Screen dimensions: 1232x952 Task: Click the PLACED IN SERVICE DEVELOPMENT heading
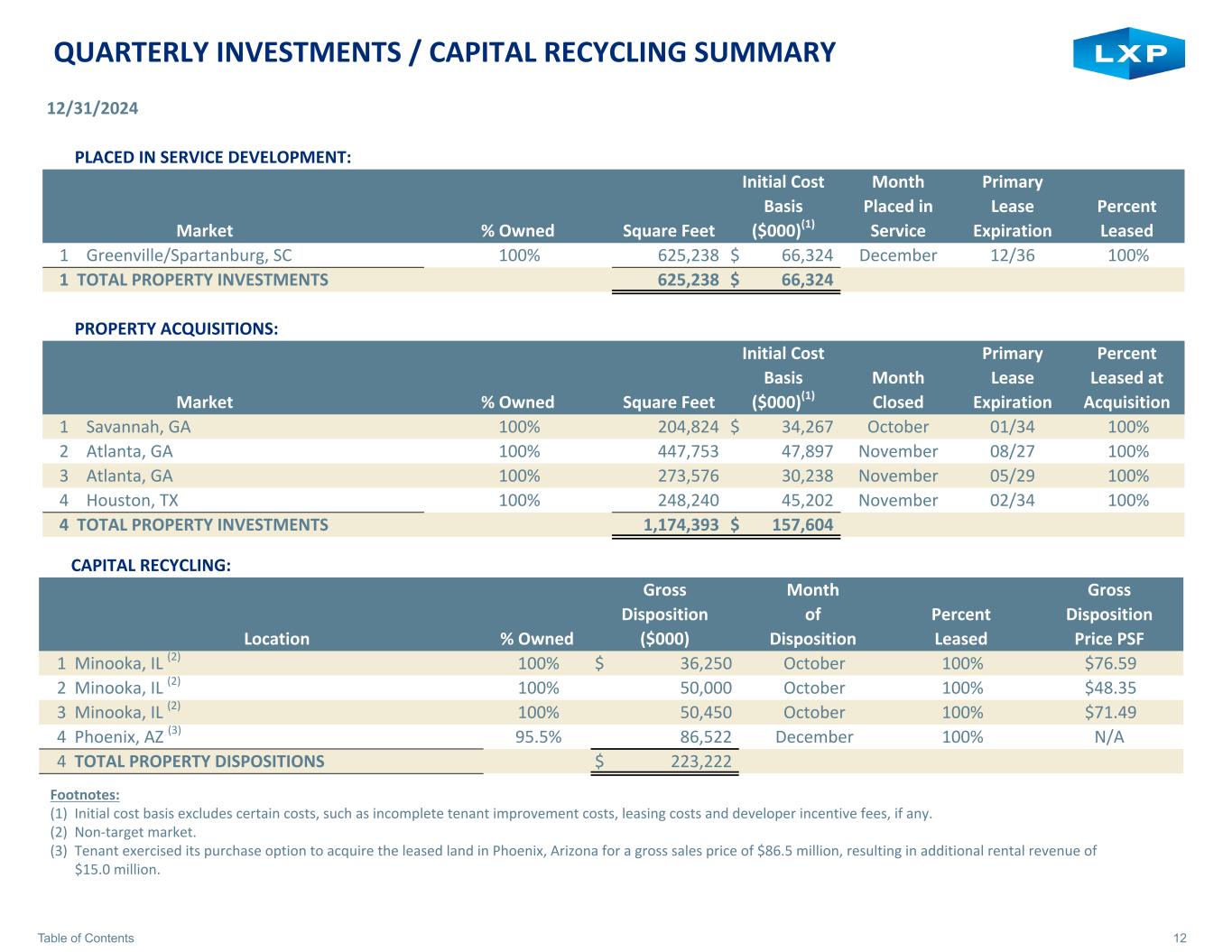tap(212, 158)
